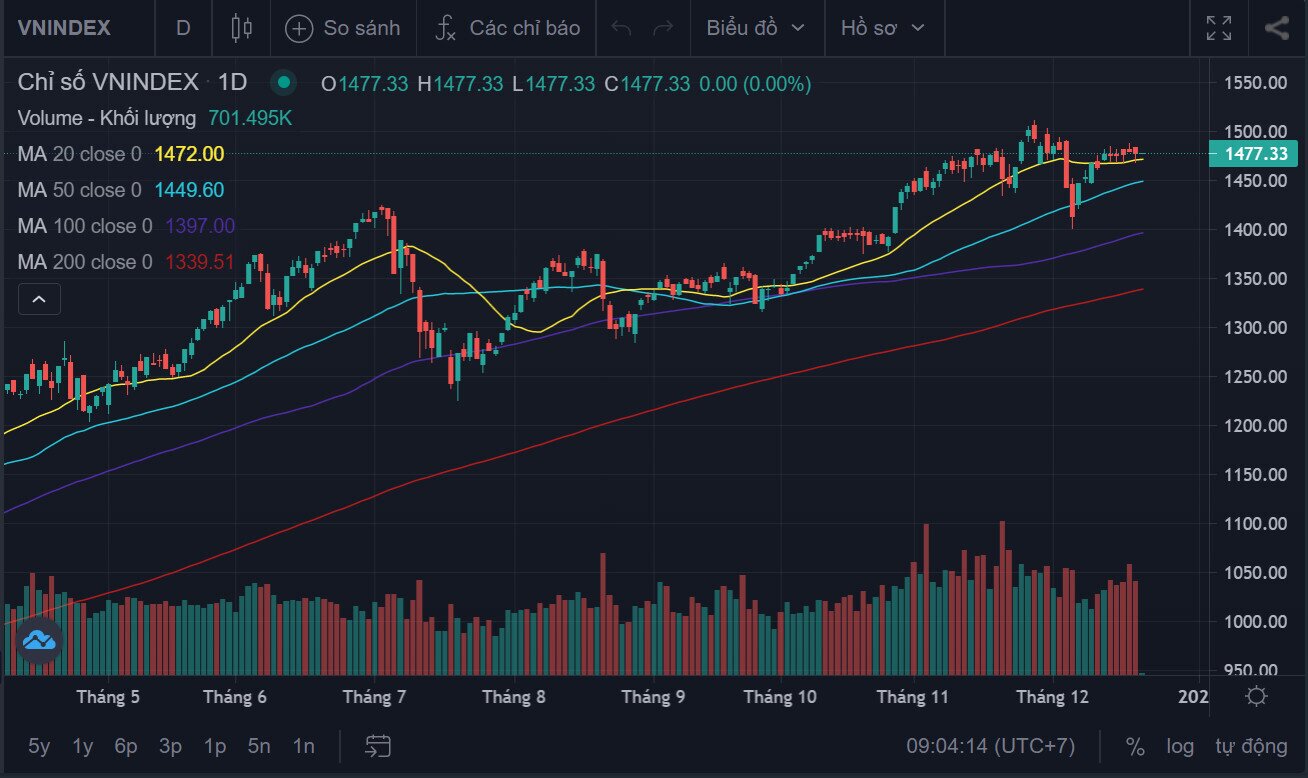Screen dimensions: 1308x778
Task: Toggle the tự động auto scale
Action: pyautogui.click(x=1251, y=746)
